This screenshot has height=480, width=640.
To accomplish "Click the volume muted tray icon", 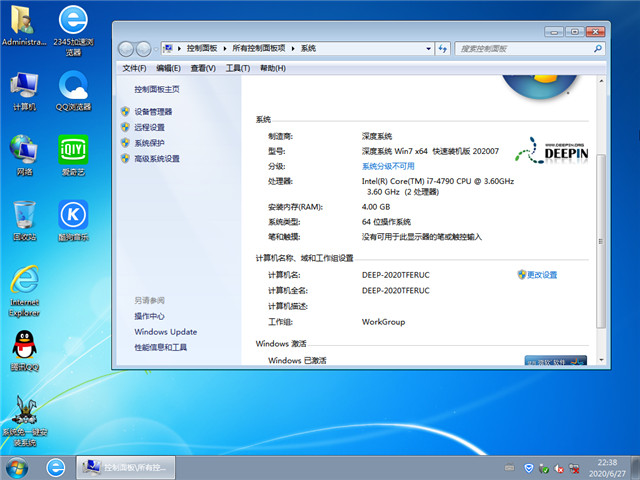I will (559, 468).
